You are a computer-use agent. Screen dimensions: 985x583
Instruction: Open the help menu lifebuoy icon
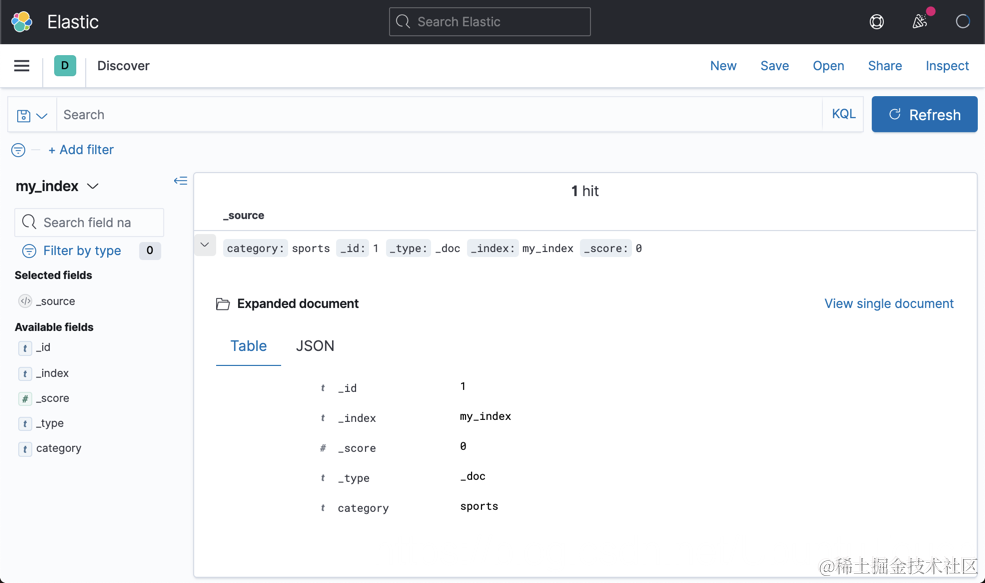point(876,22)
